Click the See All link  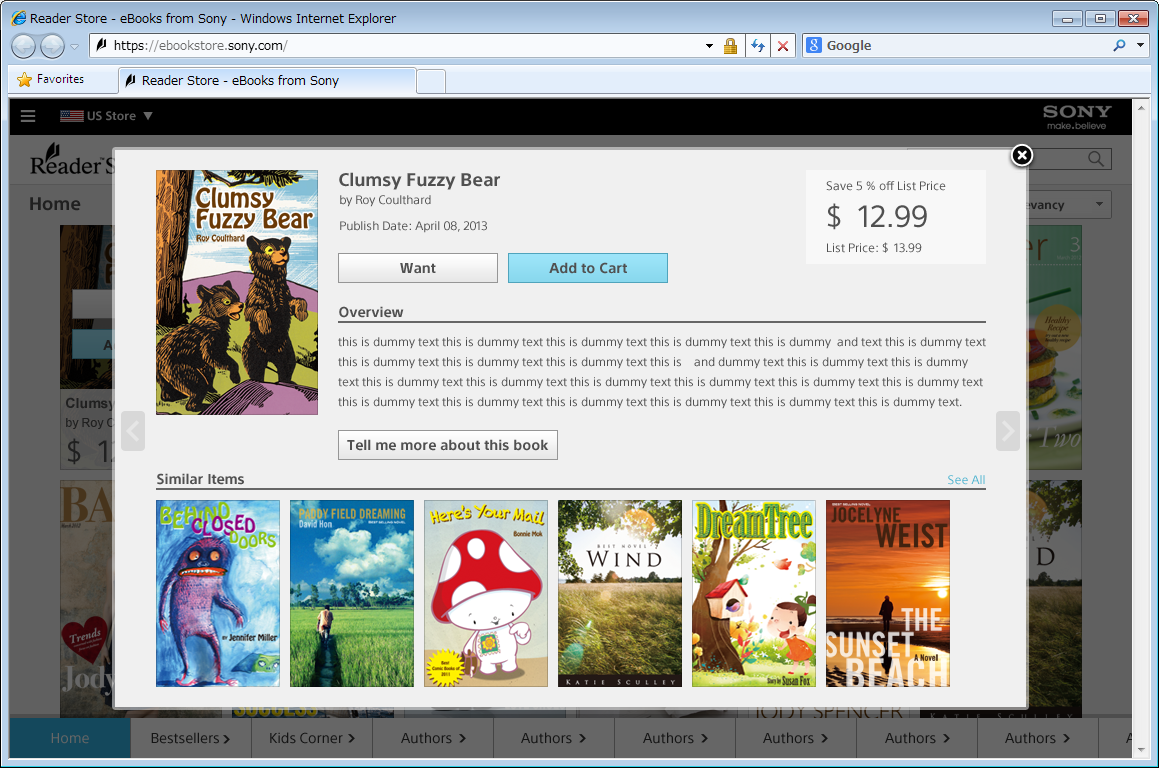[966, 480]
